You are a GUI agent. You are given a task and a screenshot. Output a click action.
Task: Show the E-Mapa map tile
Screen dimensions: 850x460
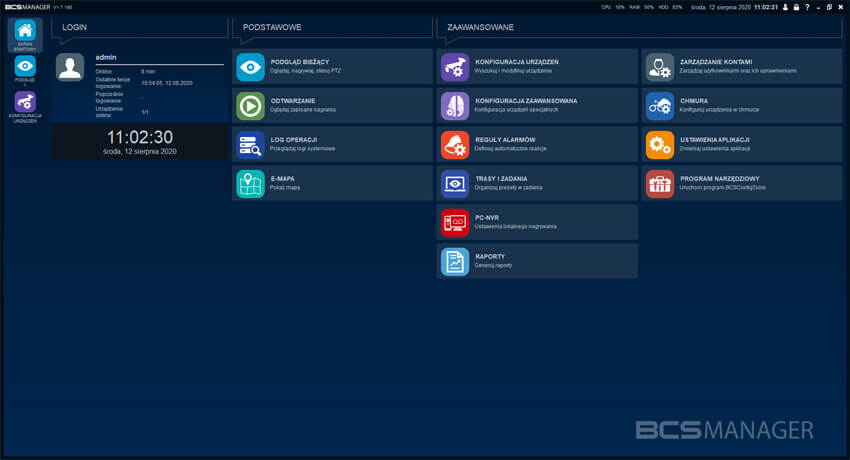[332, 184]
